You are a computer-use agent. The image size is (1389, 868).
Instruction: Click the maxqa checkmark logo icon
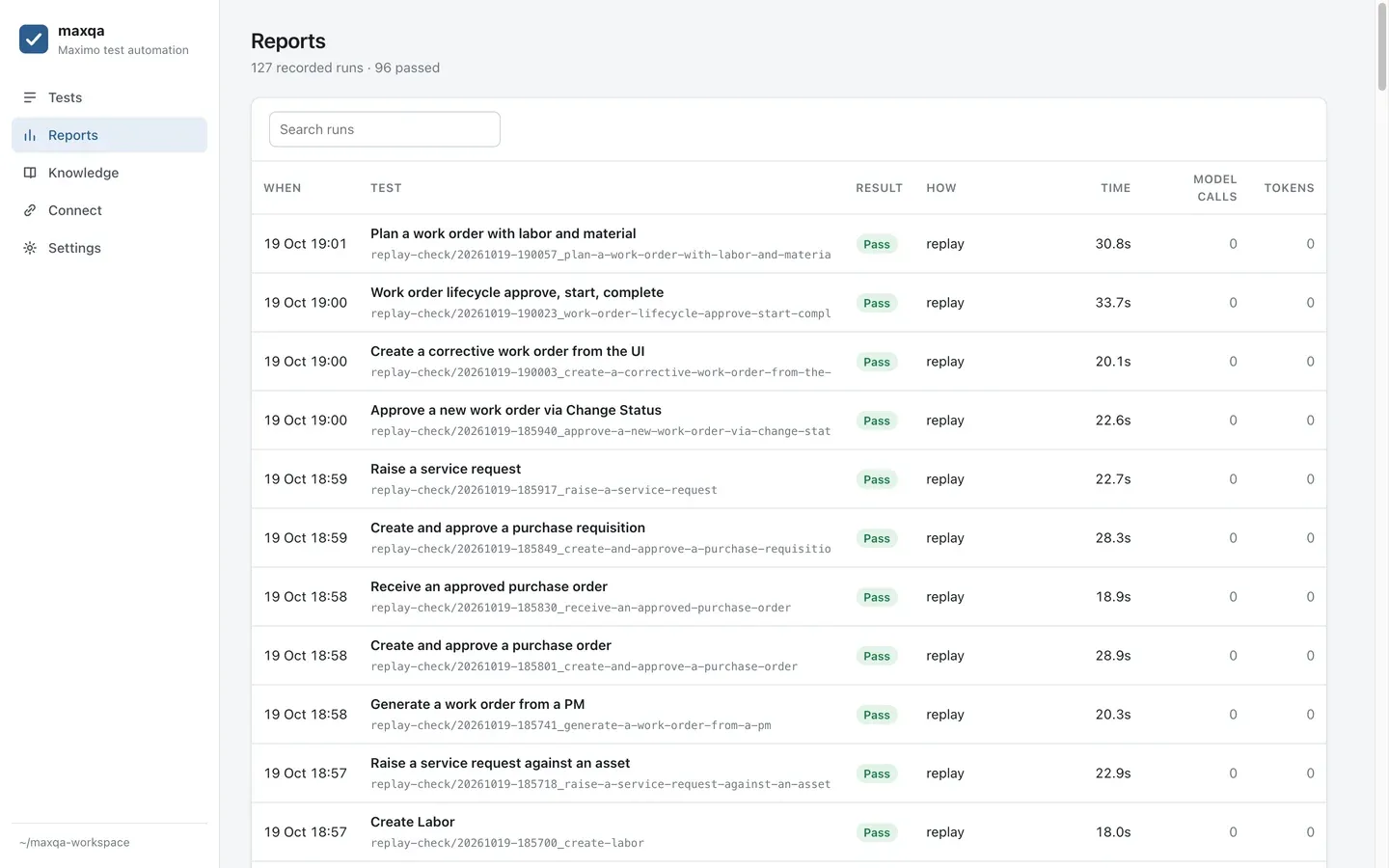point(34,40)
